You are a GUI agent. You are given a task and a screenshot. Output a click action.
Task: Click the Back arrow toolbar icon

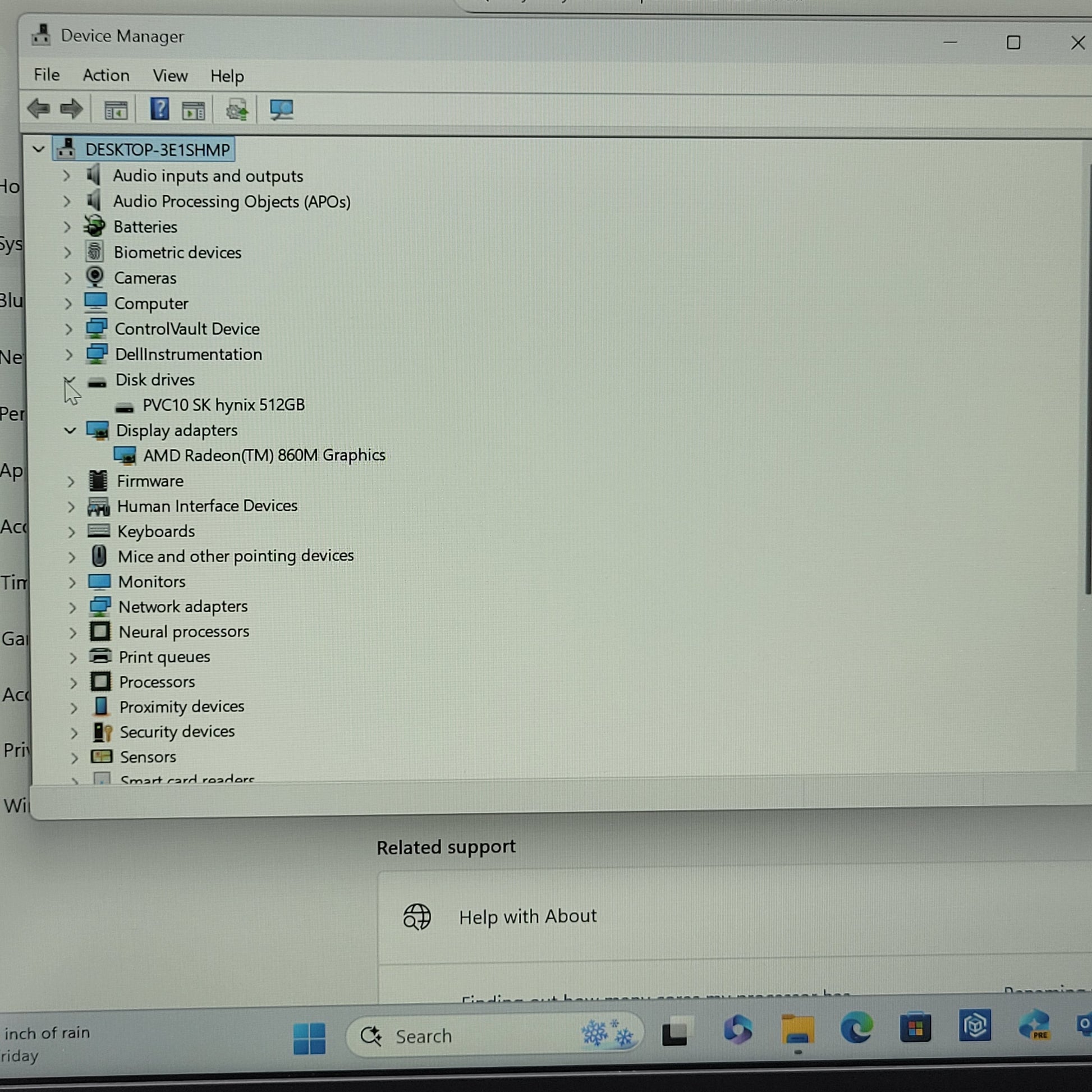[38, 108]
